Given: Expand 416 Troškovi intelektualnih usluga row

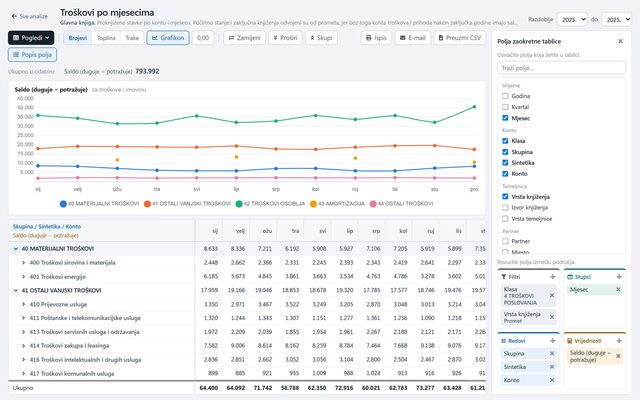Looking at the screenshot, I should [24, 360].
